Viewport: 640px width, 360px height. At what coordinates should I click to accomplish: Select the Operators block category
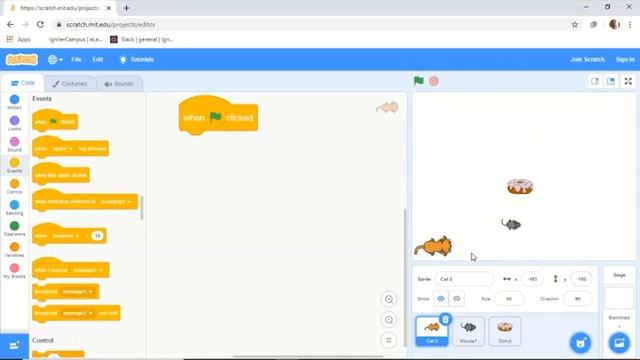14,229
